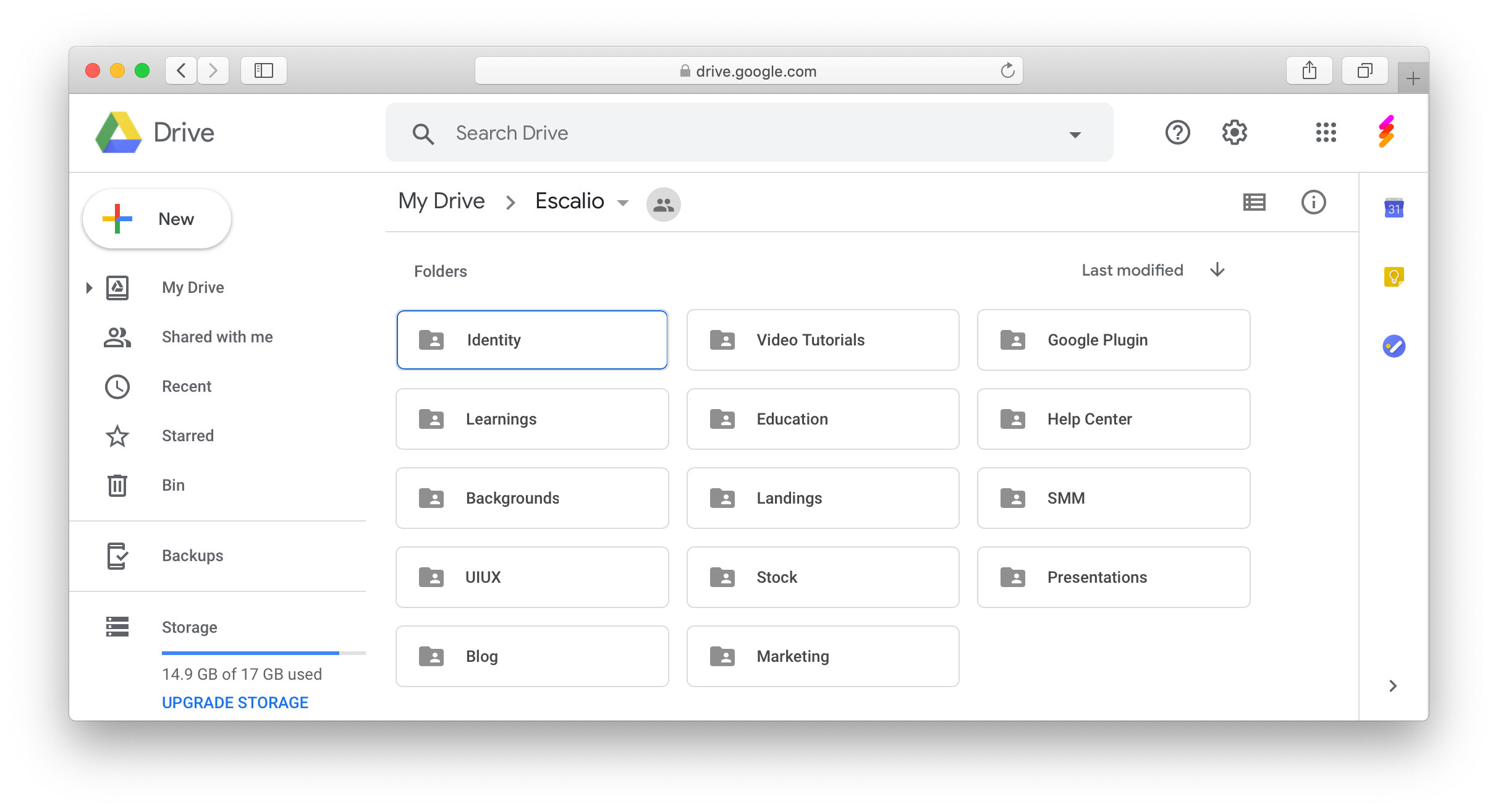This screenshot has width=1498, height=812.
Task: Show the details info panel
Action: 1314,202
